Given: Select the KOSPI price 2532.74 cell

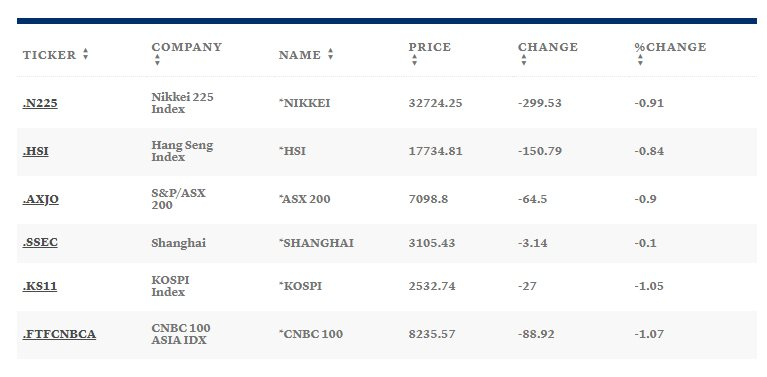Looking at the screenshot, I should tap(432, 286).
